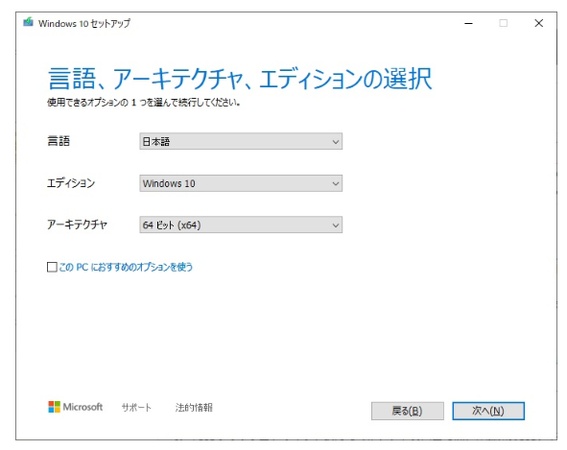Click the 使用できるオプションの 1 つを選んで instruction text

pos(144,103)
